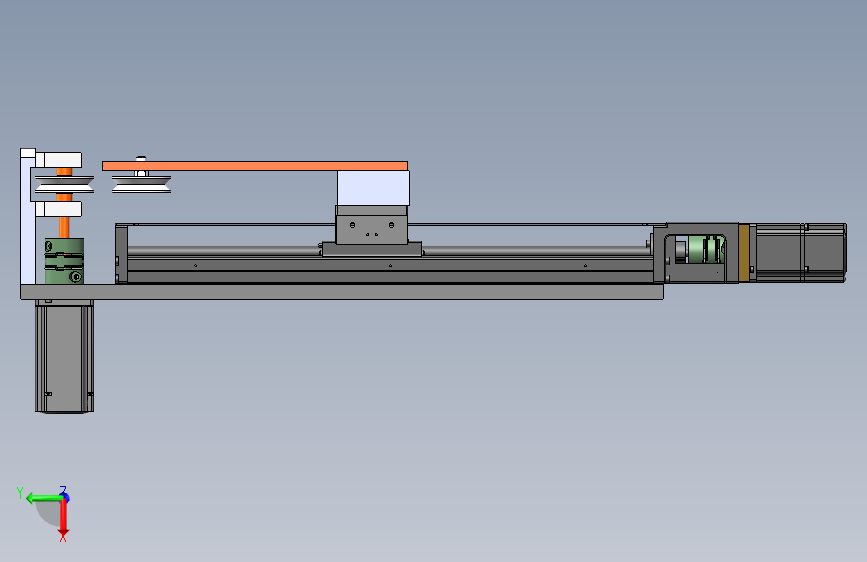
Task: Select the long gray base plate
Action: [x=342, y=292]
